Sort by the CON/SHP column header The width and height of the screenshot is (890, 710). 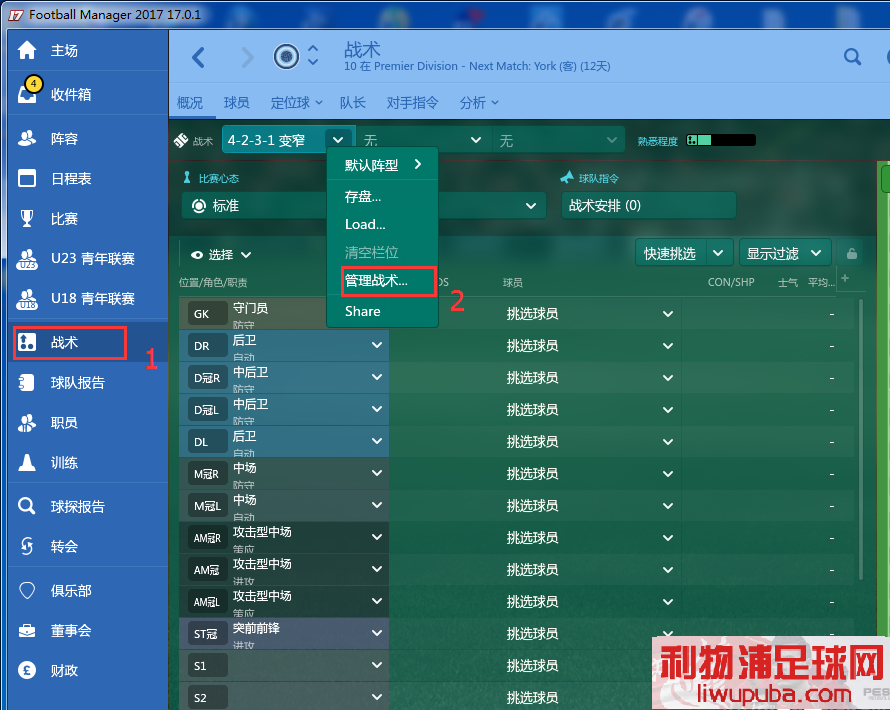(731, 282)
